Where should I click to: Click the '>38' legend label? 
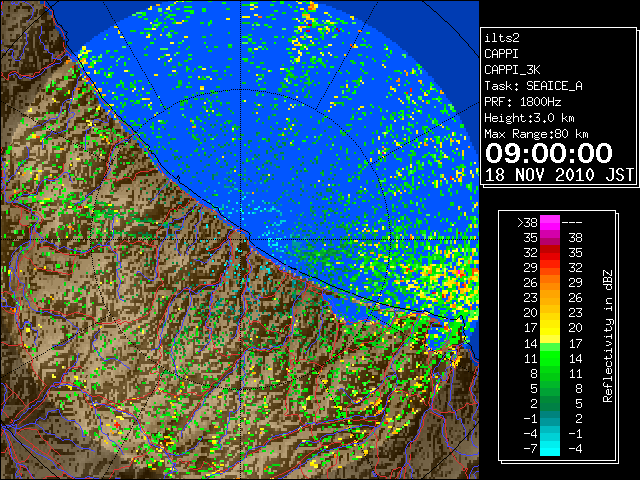click(x=527, y=222)
